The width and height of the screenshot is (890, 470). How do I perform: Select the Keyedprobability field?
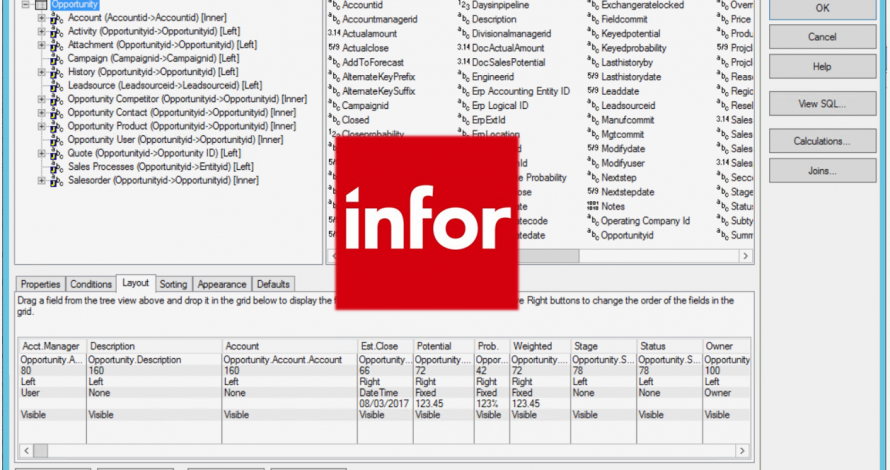click(x=633, y=48)
